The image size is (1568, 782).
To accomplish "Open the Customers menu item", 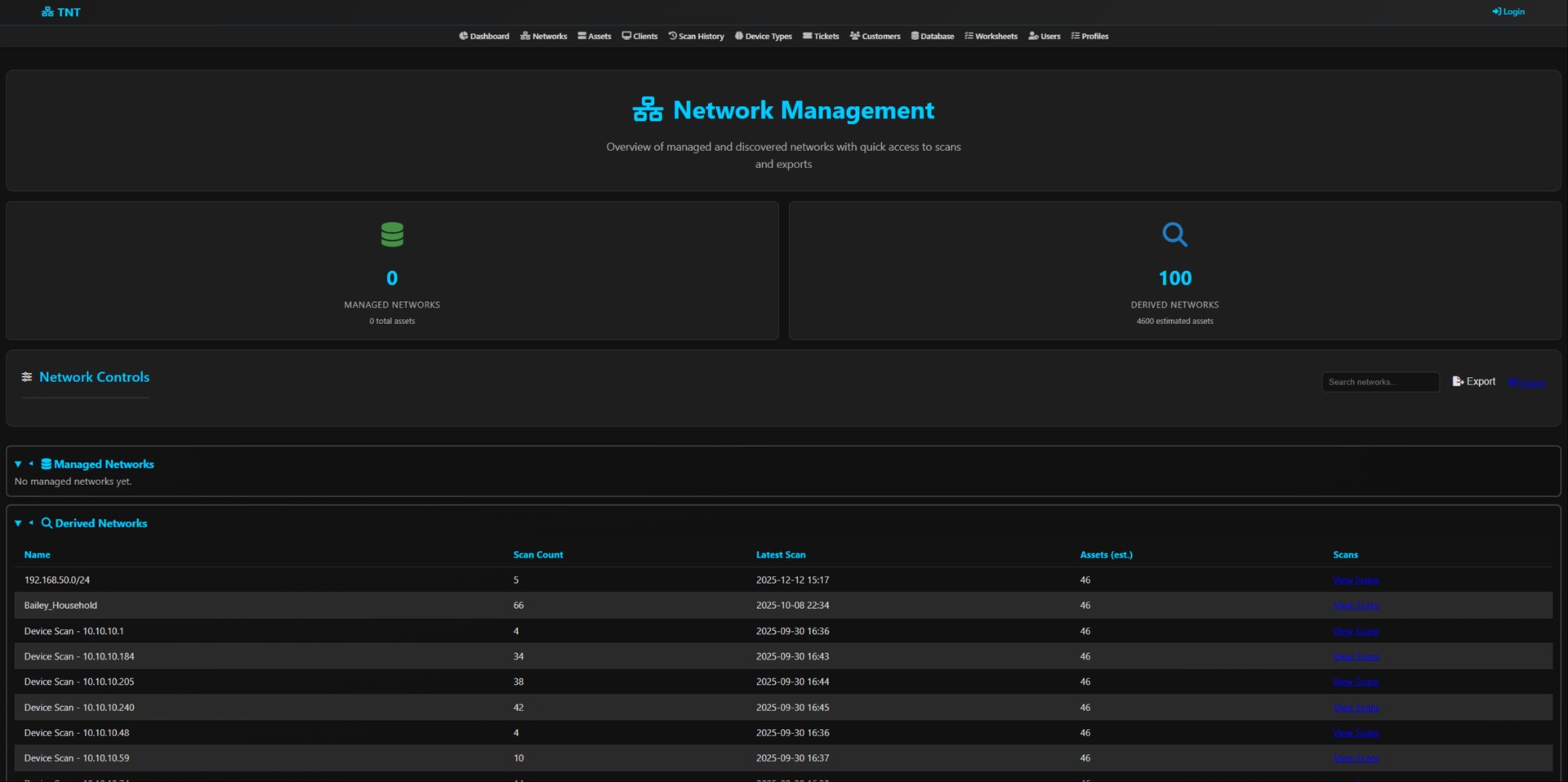I will click(x=875, y=36).
